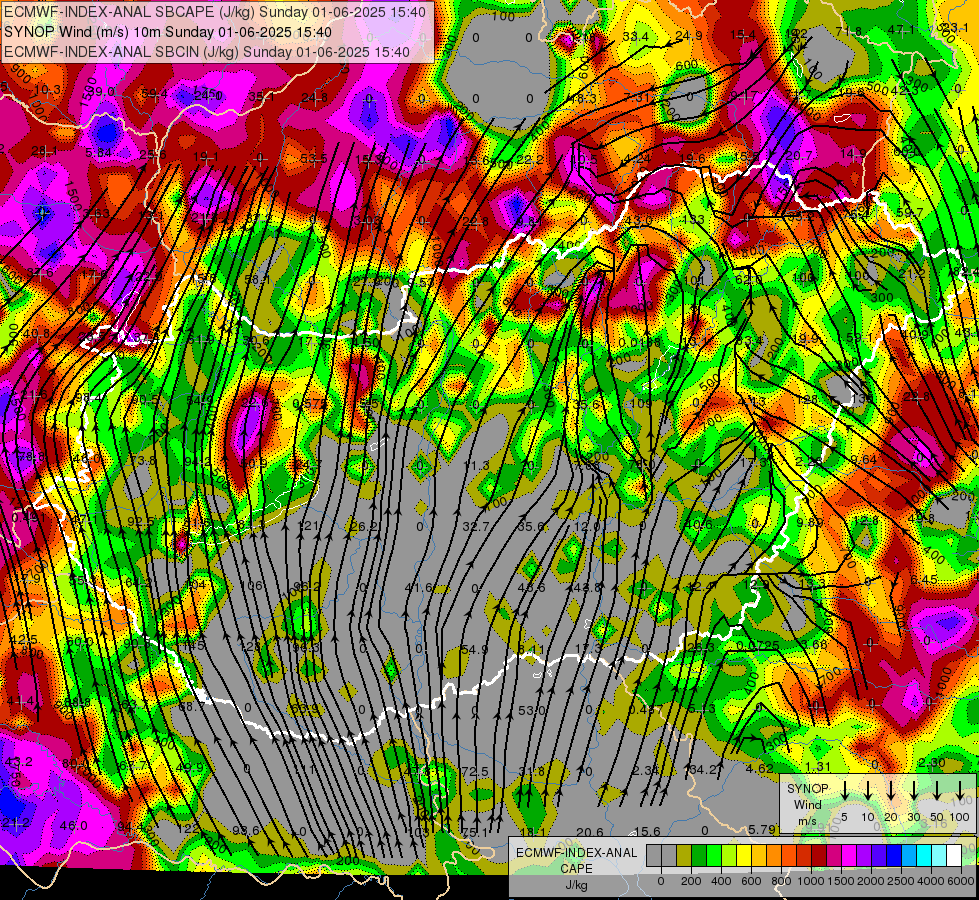Click the 'ECMWF-INDEX-ANAL CAPE' legend label
This screenshot has width=979, height=900.
pos(576,861)
